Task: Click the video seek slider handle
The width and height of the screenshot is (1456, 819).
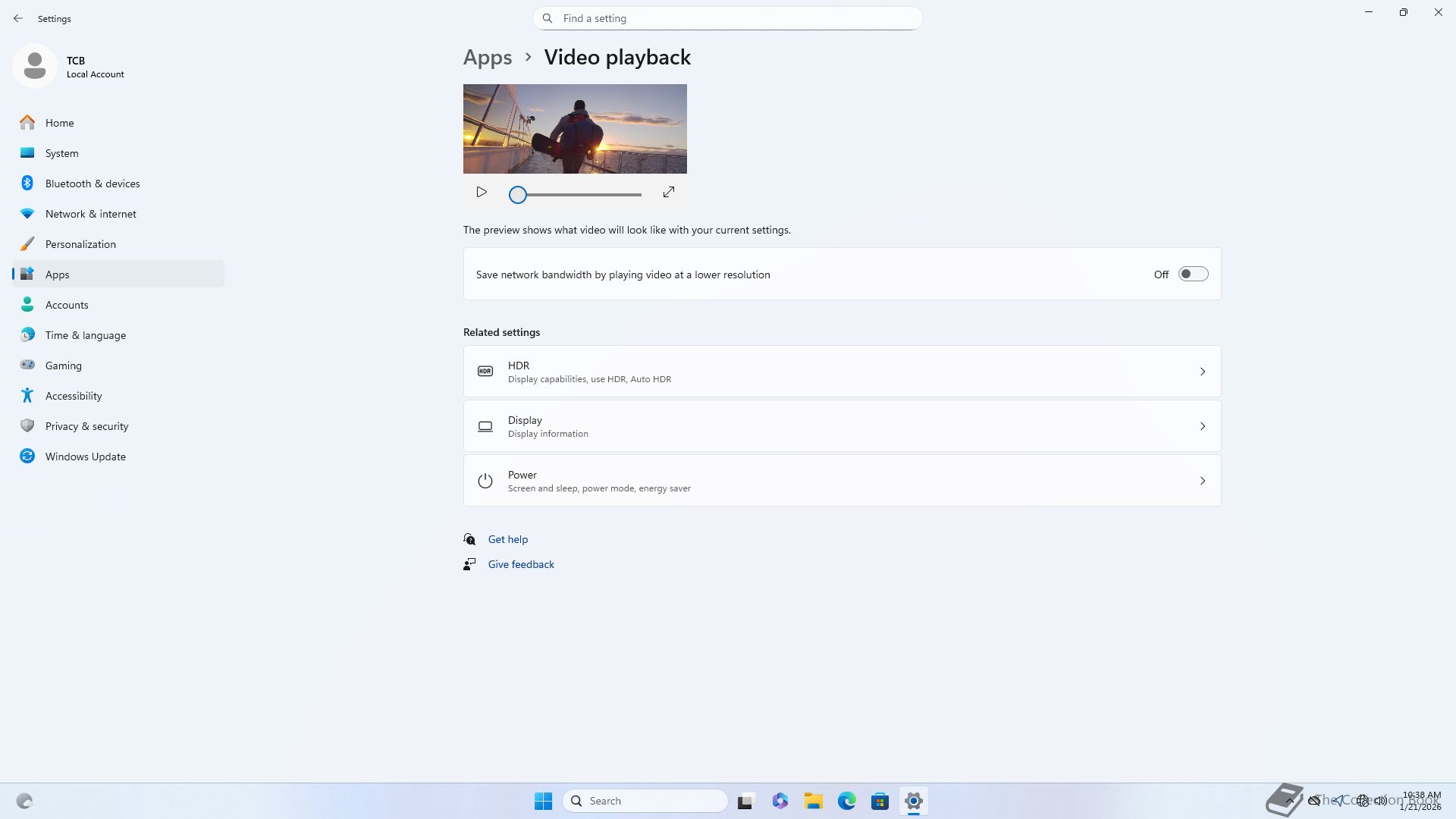Action: click(x=518, y=195)
